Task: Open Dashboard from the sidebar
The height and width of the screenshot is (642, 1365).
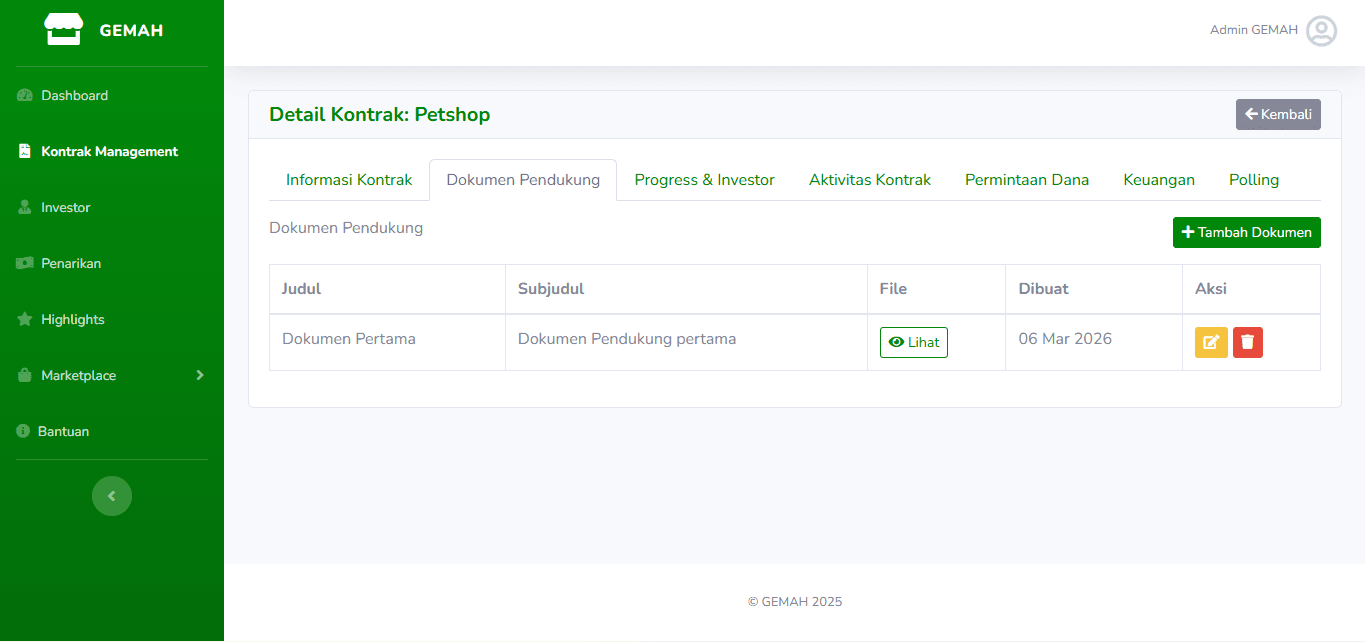Action: [74, 96]
